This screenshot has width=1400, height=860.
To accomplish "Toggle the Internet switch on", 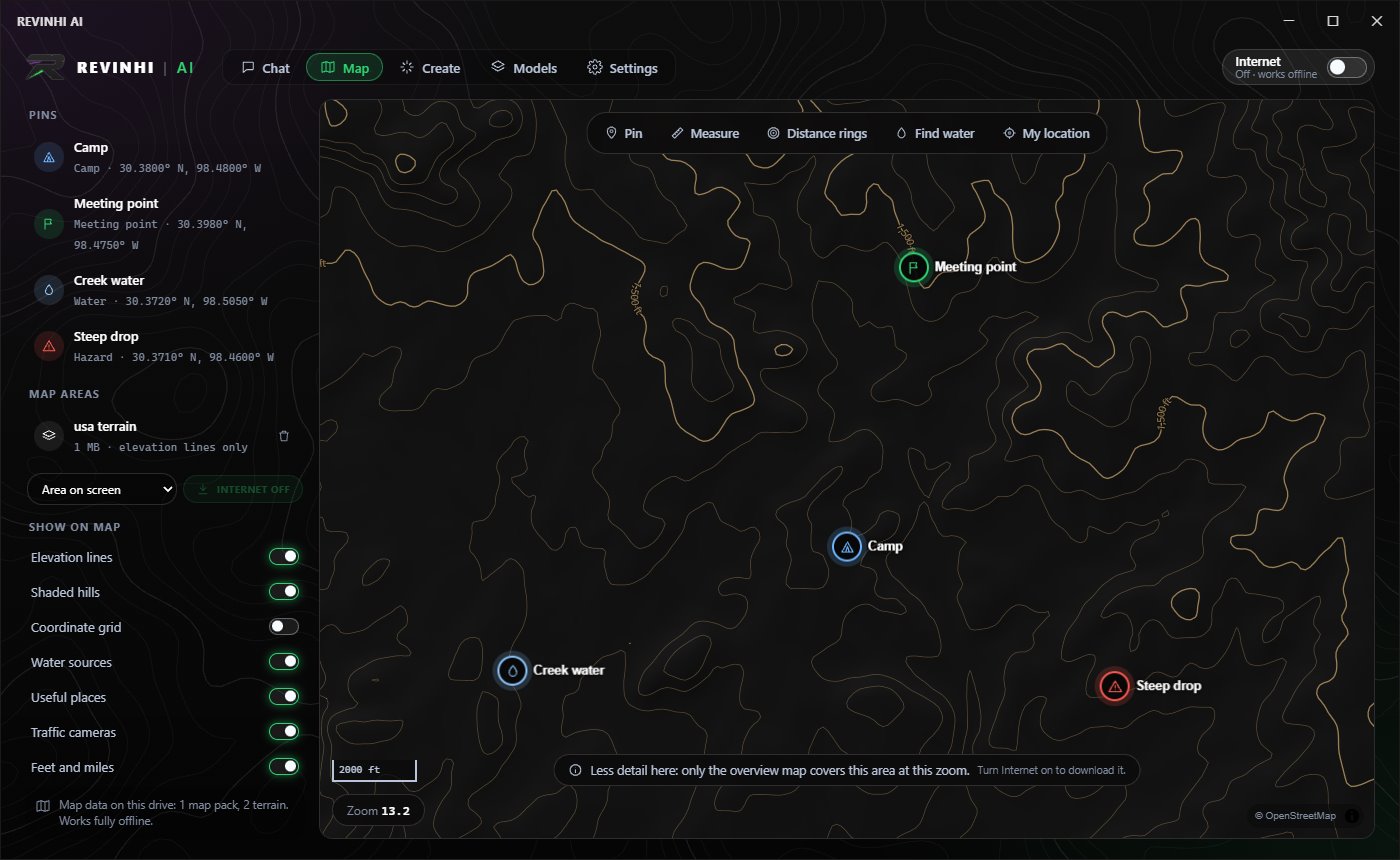I will [1346, 68].
